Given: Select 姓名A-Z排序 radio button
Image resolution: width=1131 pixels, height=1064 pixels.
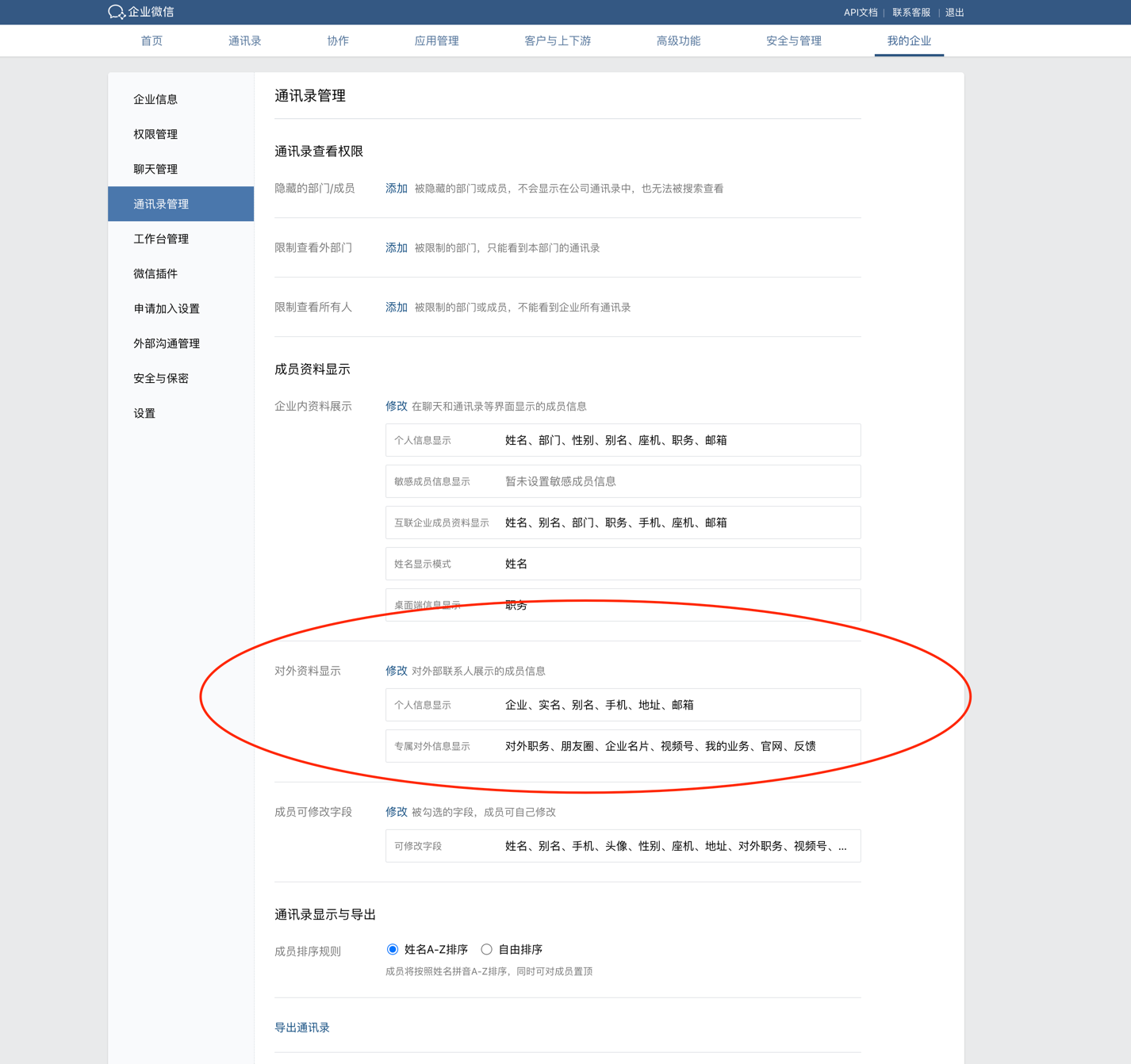Looking at the screenshot, I should [393, 949].
